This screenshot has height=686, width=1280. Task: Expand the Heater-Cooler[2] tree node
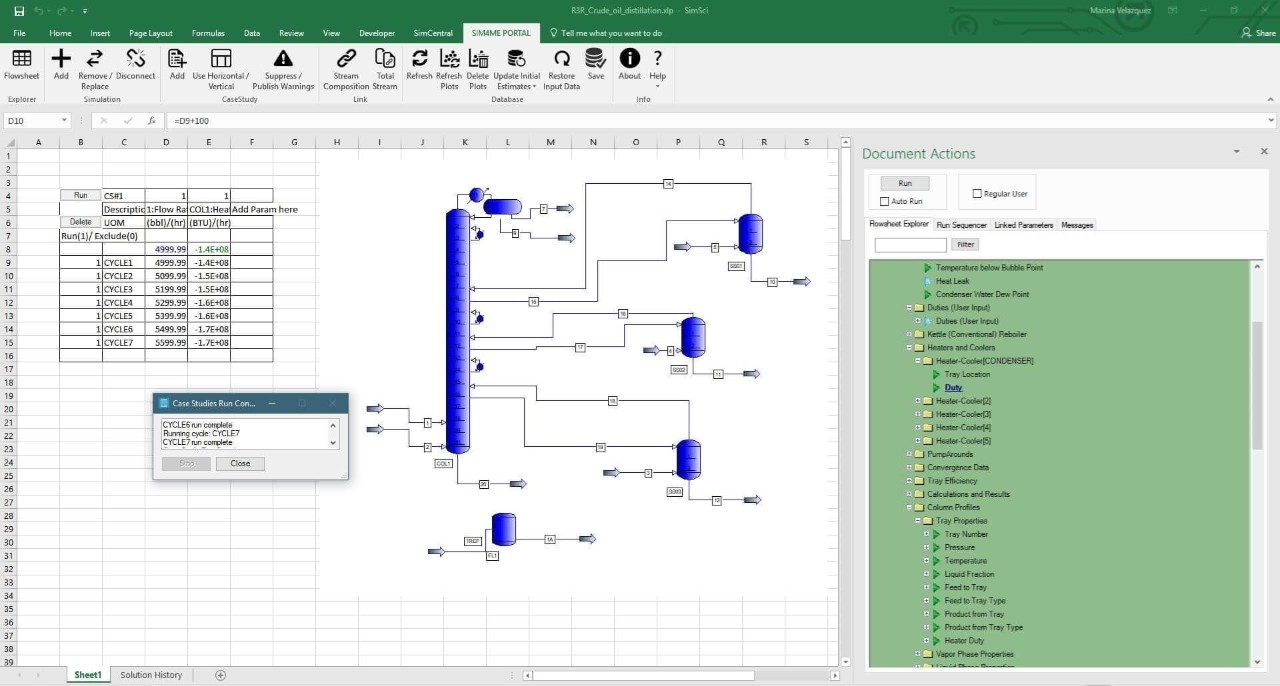pyautogui.click(x=918, y=401)
